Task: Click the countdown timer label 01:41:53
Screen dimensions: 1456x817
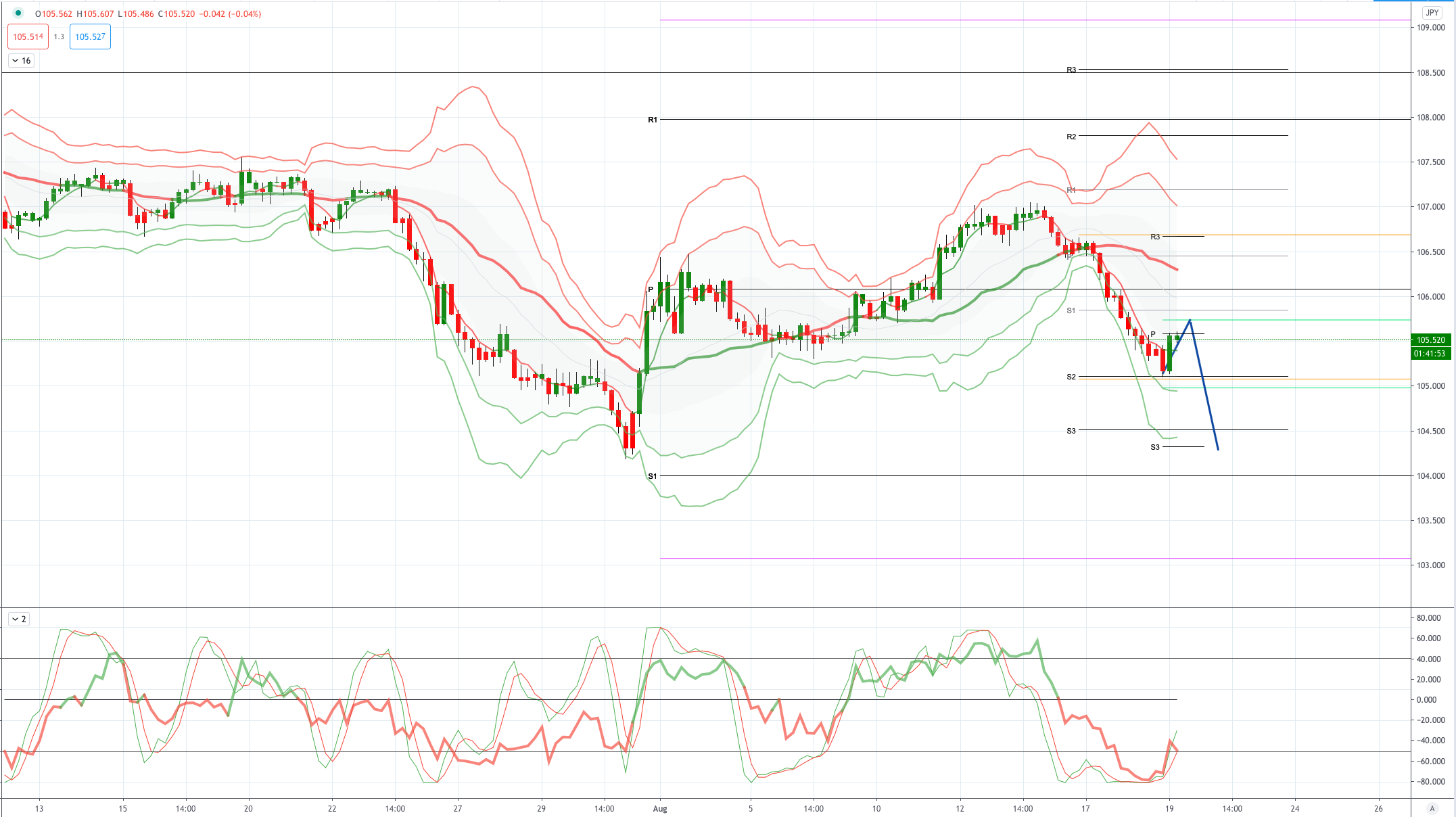Action: (x=1431, y=354)
